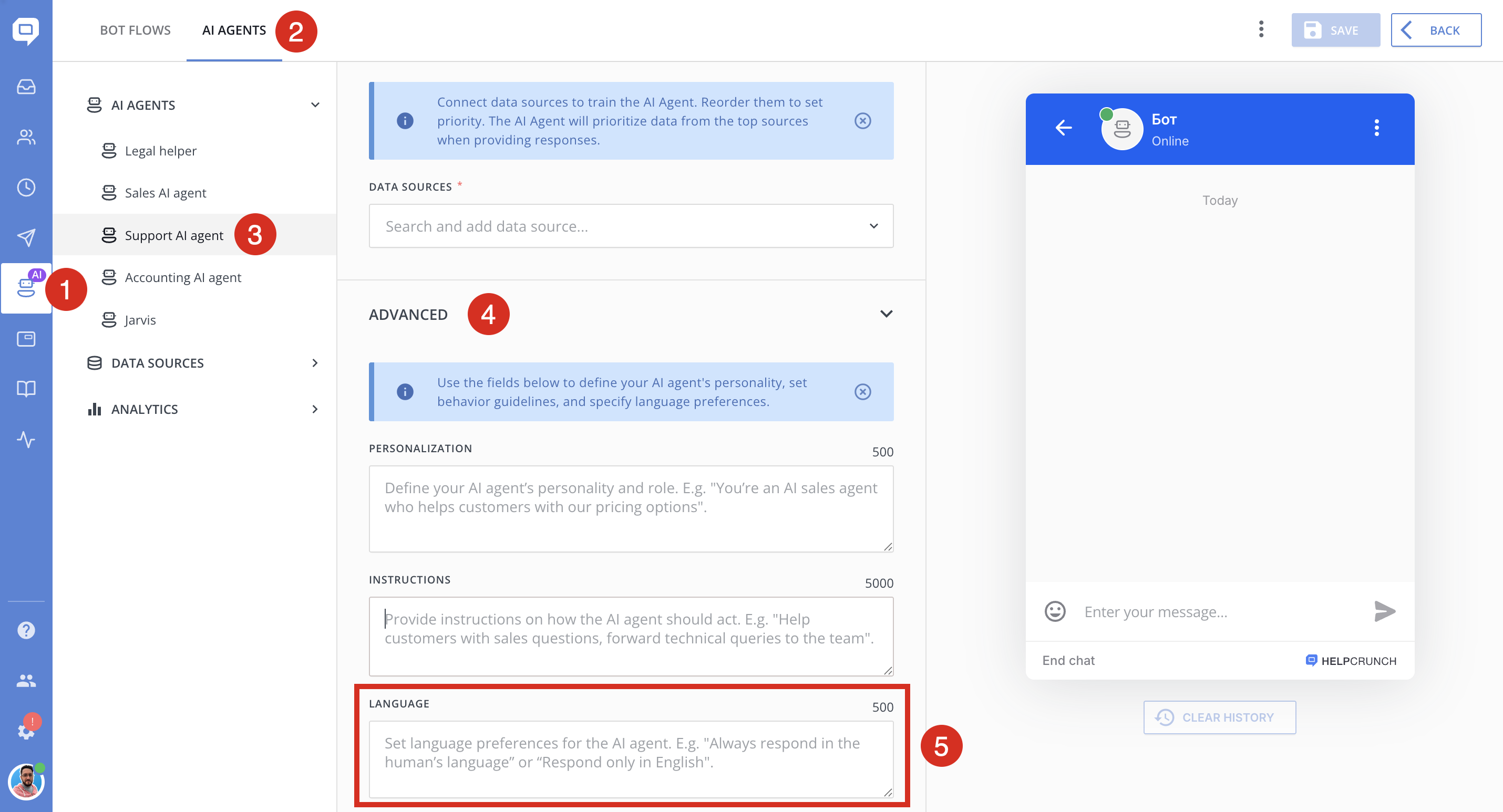Switch to the Bot Flows tab
Image resolution: width=1503 pixels, height=812 pixels.
point(135,30)
